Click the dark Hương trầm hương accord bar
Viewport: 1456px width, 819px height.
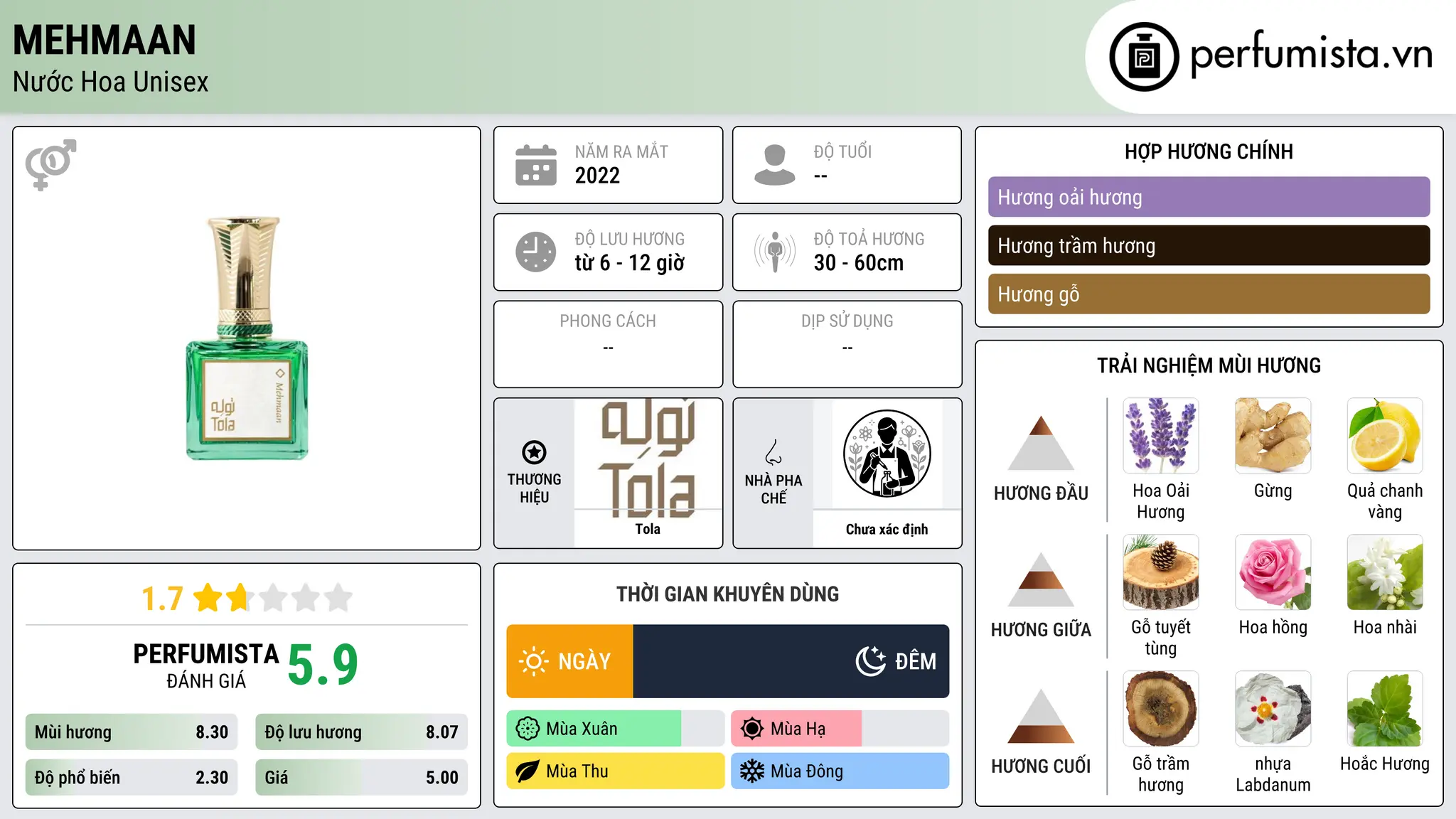pyautogui.click(x=1209, y=245)
